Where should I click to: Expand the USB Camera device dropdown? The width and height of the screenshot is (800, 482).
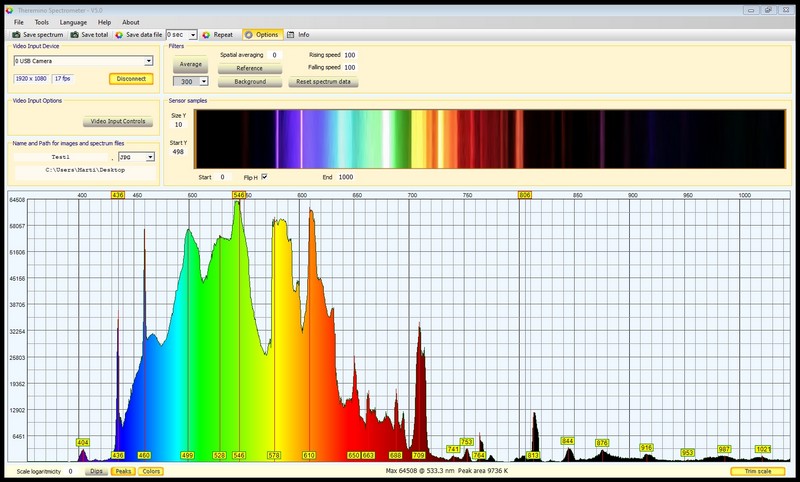pos(148,60)
